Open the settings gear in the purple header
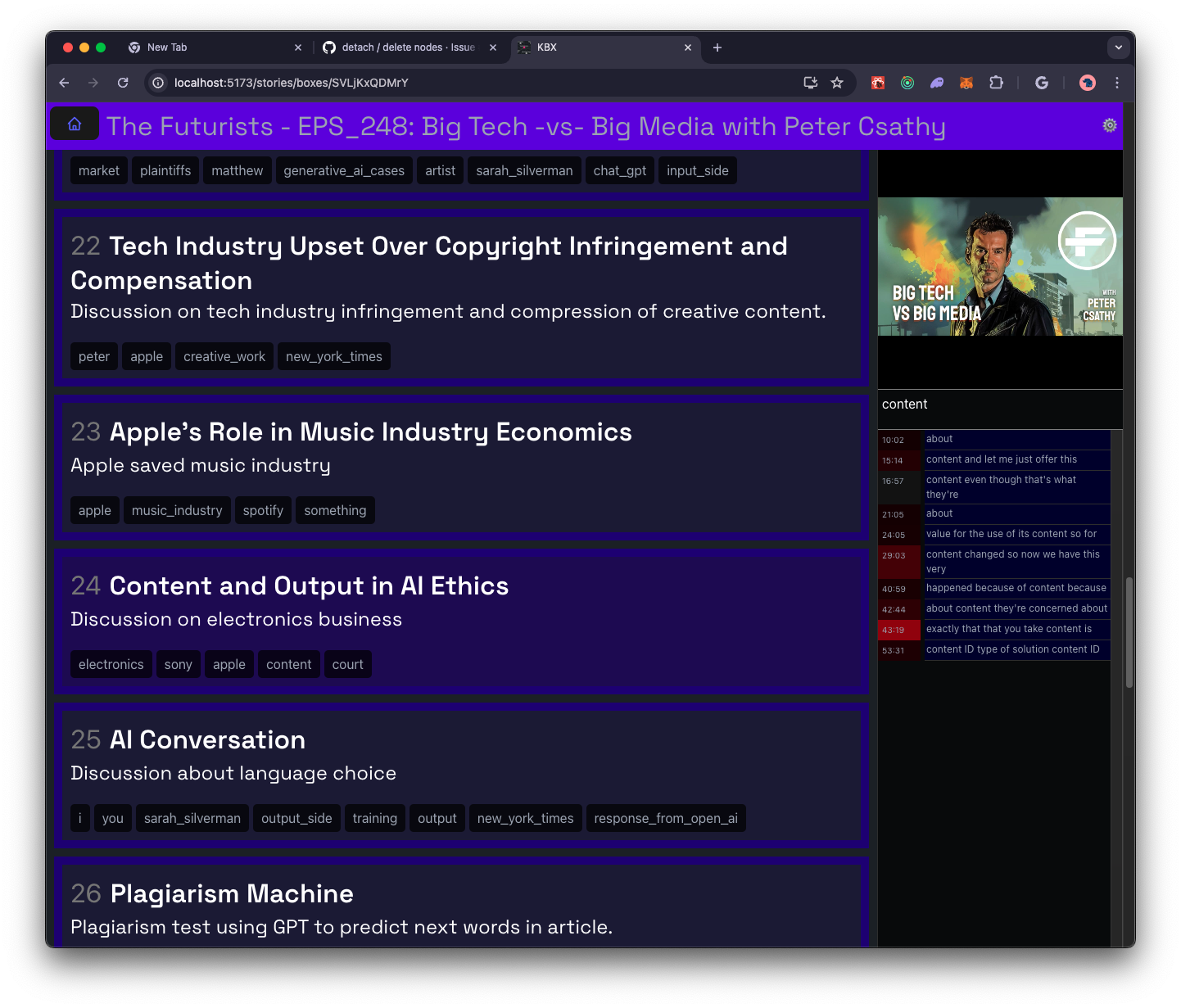Image resolution: width=1181 pixels, height=1008 pixels. [1110, 125]
